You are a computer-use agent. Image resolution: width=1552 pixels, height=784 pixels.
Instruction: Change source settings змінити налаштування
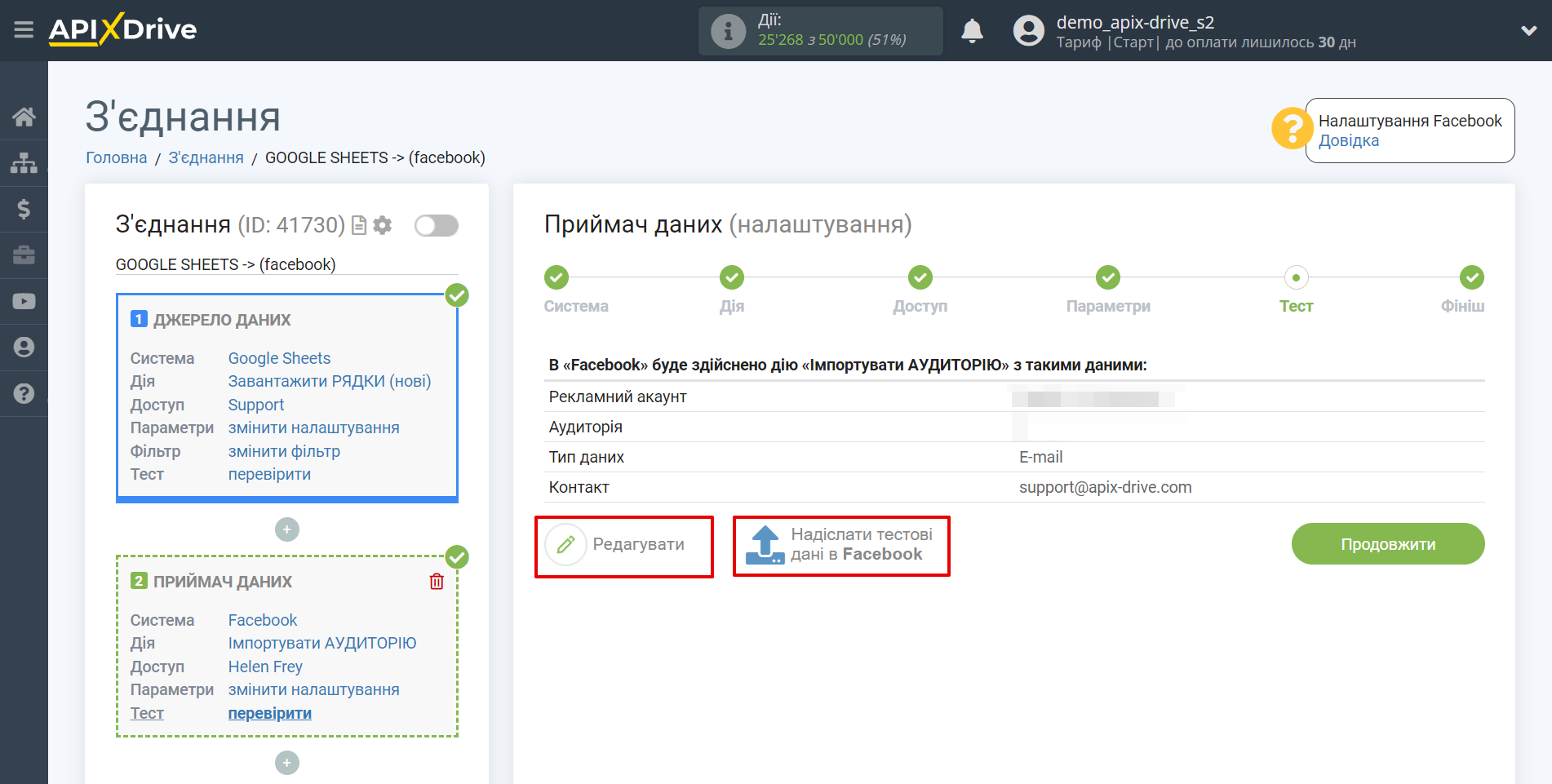point(313,427)
